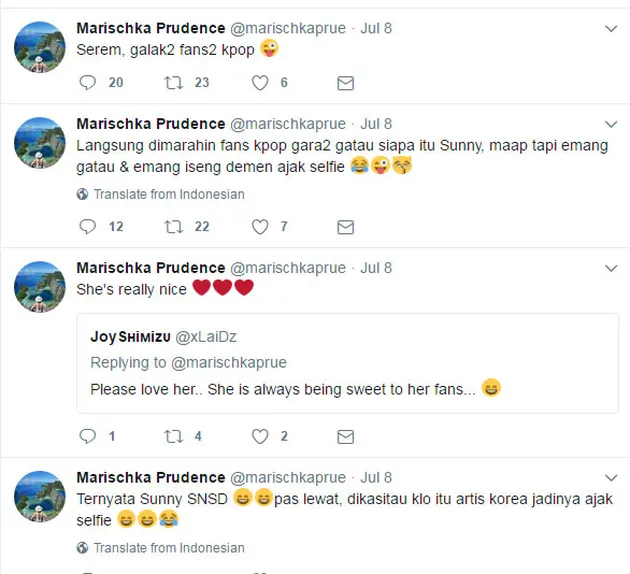The image size is (630, 574).
Task: Open the dropdown on "Ternyata Sunny SNSD" tweet
Action: tap(611, 478)
